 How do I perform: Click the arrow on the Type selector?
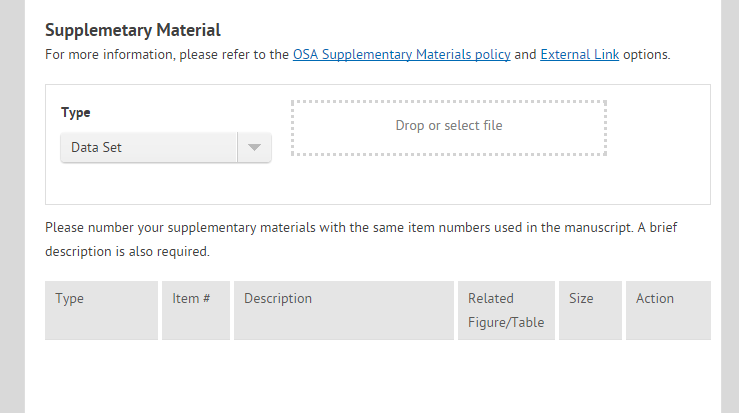(x=254, y=147)
